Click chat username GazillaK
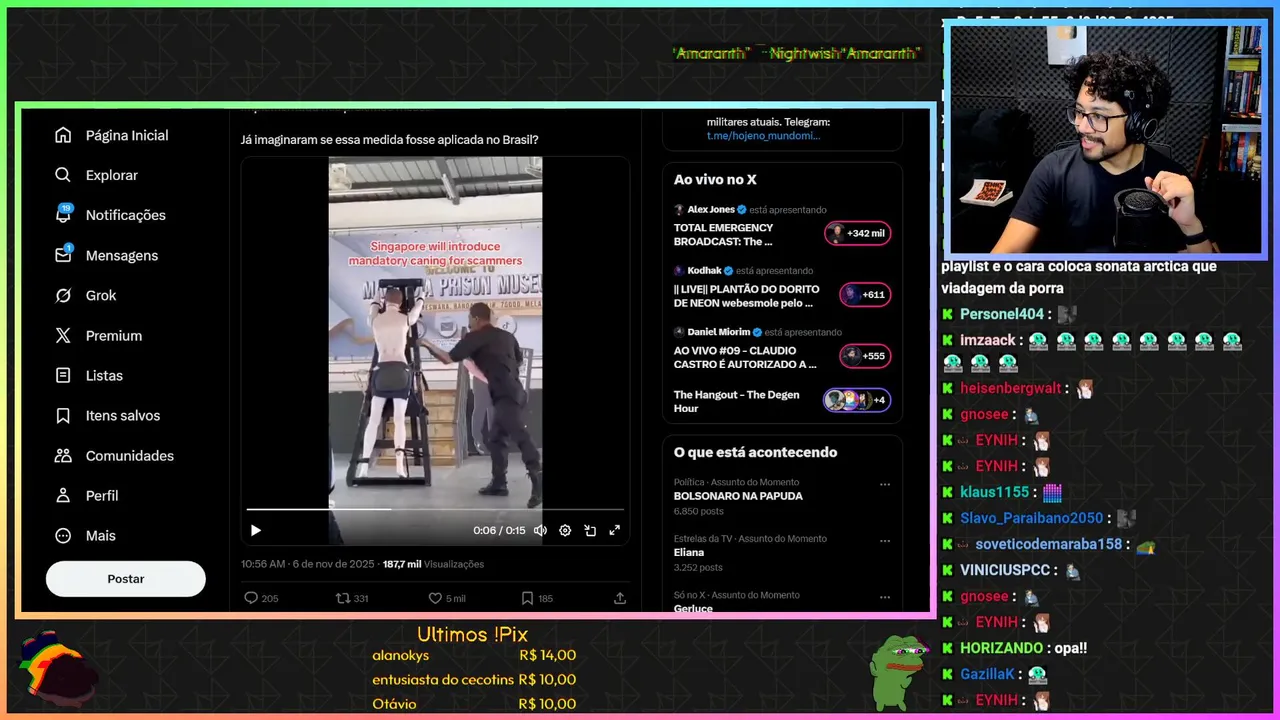The image size is (1280, 720). 989,674
